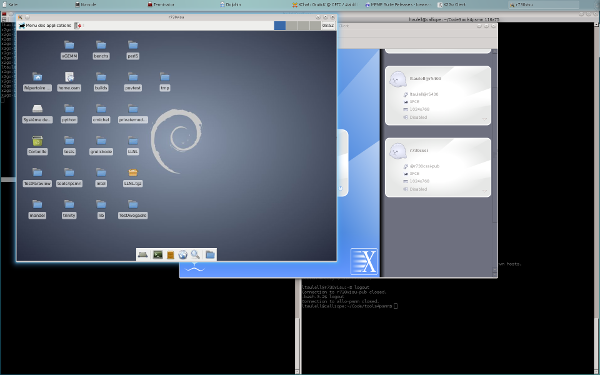Expand the upper session card dropdown arrow

pos(484,119)
